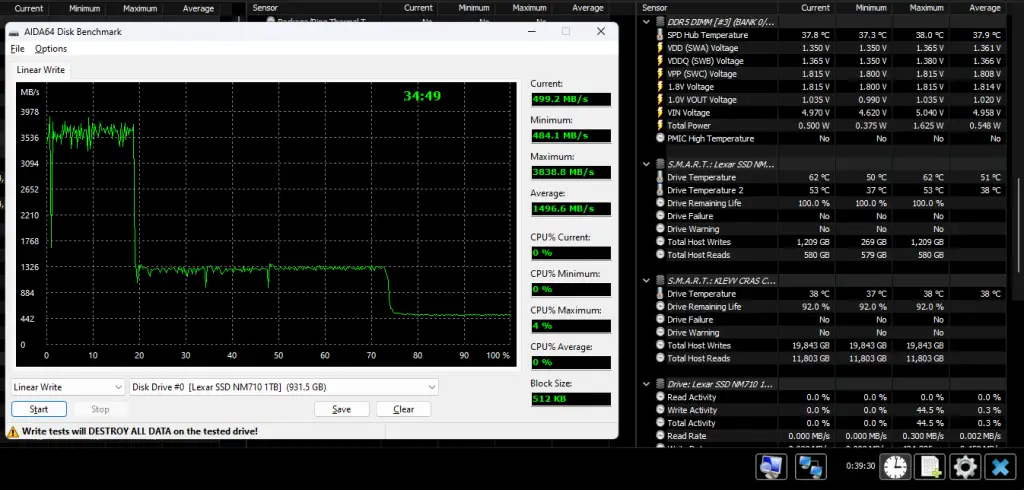The width and height of the screenshot is (1024, 490).
Task: Collapse the DDR5 DIMM [#3] sensor group
Action: pyautogui.click(x=647, y=22)
